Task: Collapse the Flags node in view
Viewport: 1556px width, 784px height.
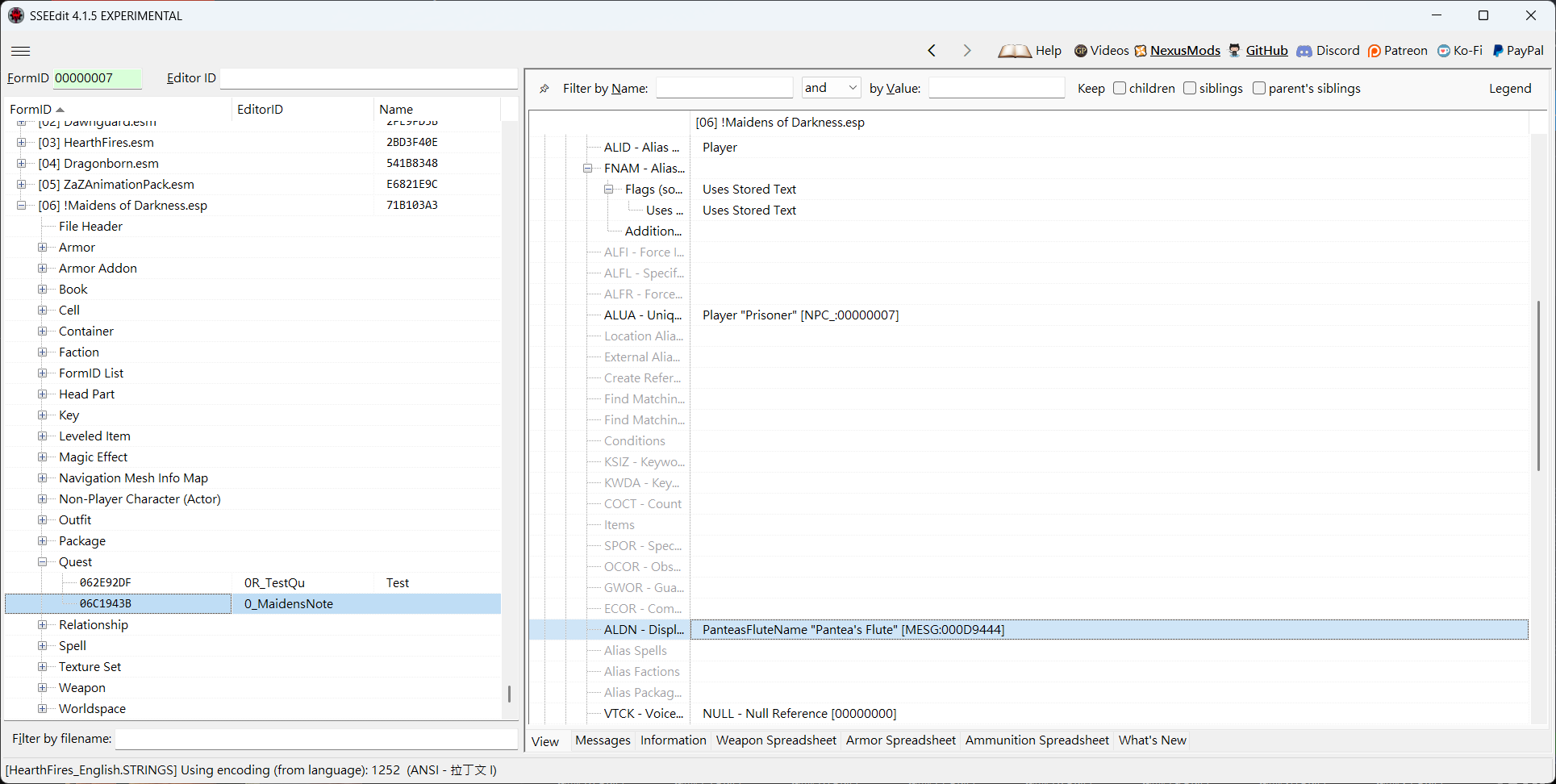Action: (609, 189)
